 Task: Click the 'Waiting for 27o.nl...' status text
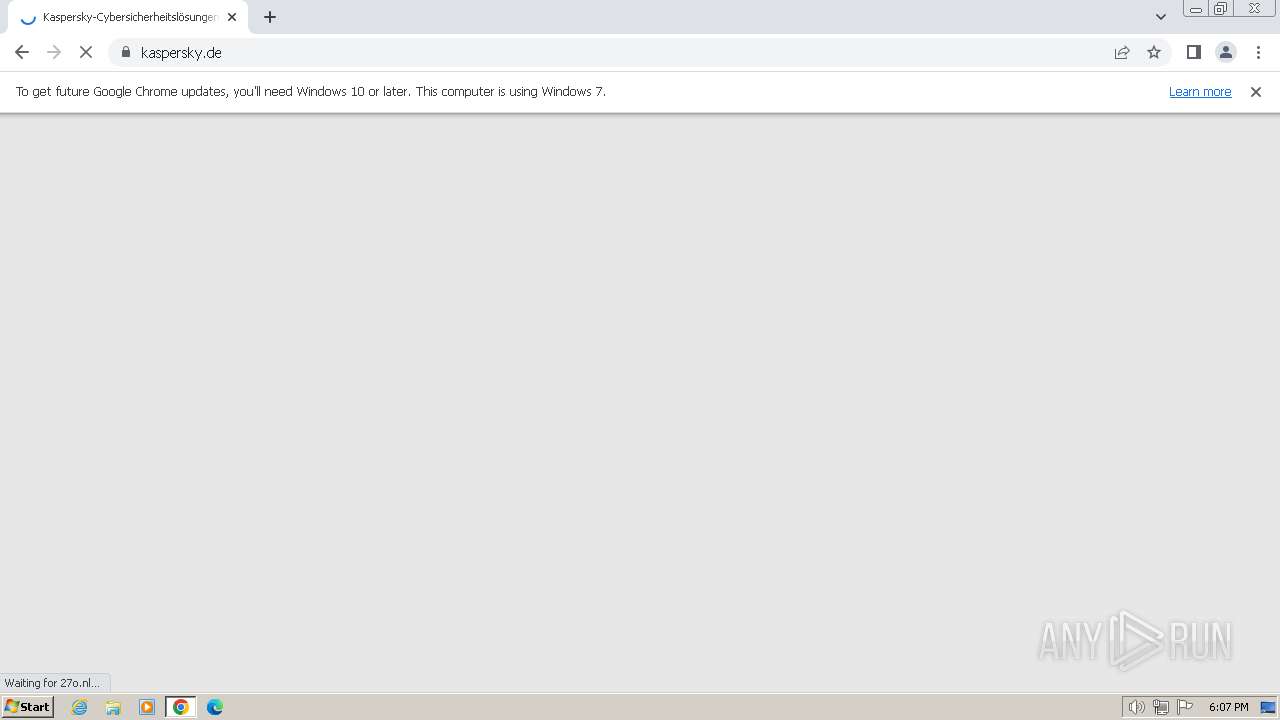pyautogui.click(x=53, y=683)
